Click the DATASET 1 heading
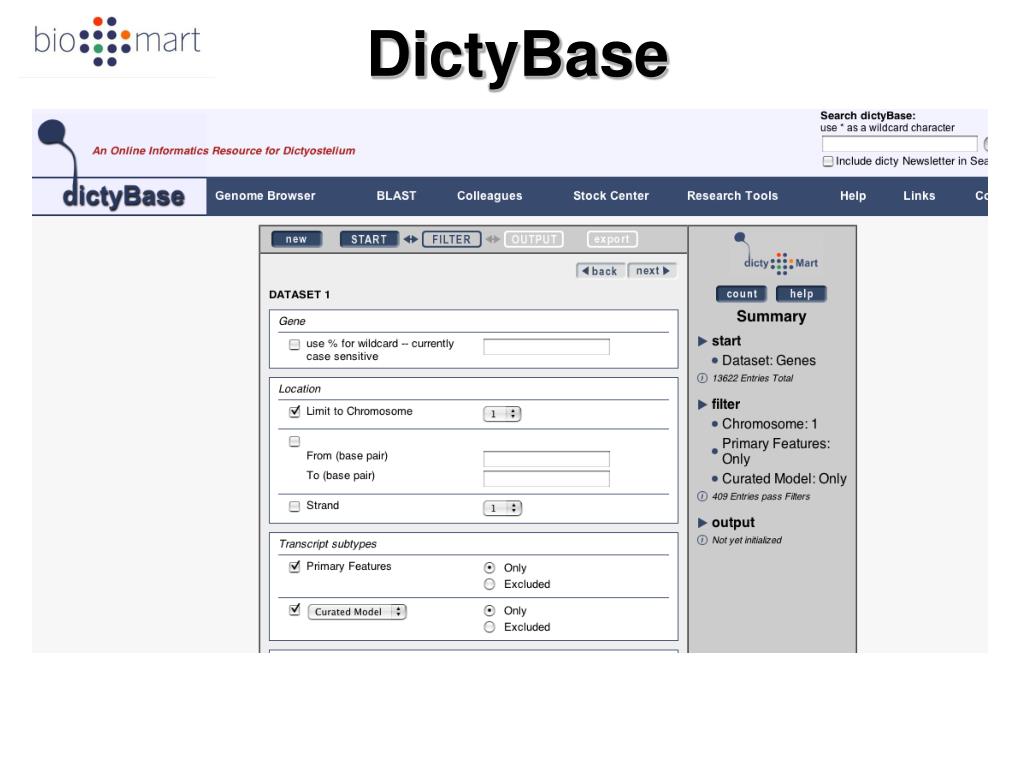Image resolution: width=1024 pixels, height=768 pixels. point(299,295)
